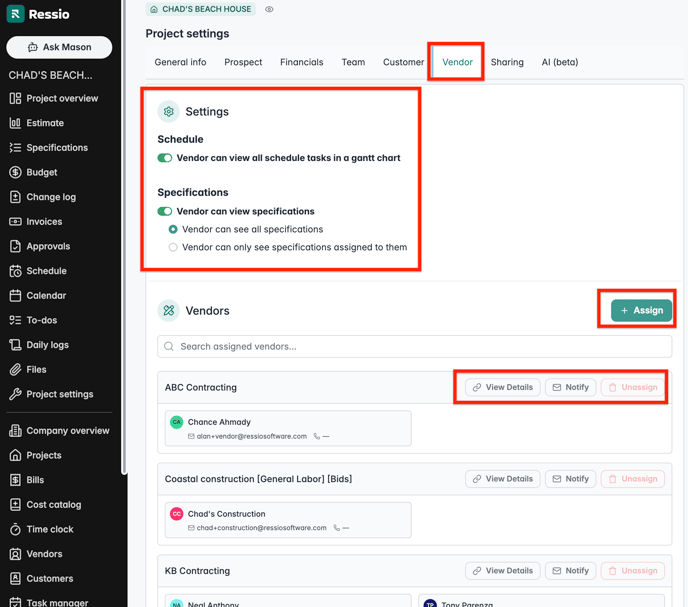Screen dimensions: 688x607
Task: Open the Schedule sidebar item
Action: [46, 270]
